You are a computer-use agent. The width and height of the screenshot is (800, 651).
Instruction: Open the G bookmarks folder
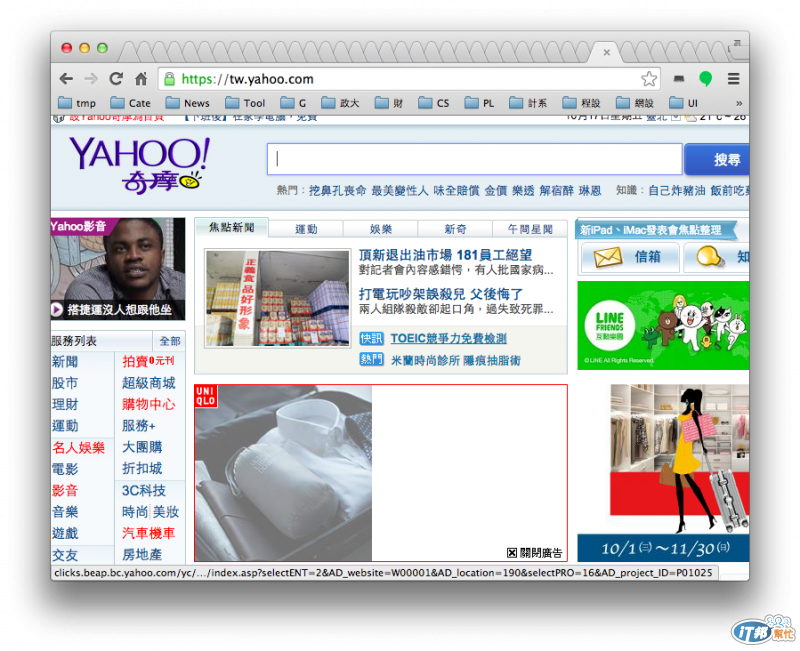click(293, 103)
